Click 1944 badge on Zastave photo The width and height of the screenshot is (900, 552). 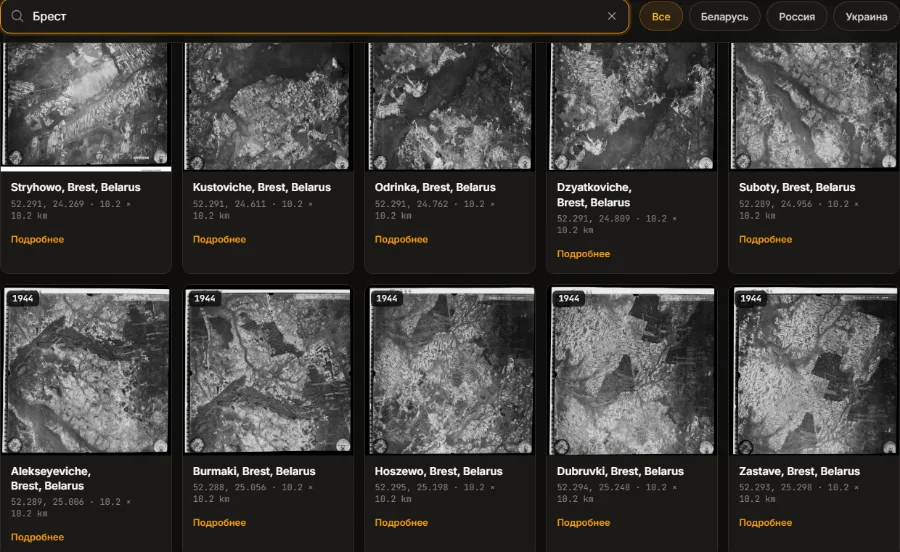(x=750, y=298)
